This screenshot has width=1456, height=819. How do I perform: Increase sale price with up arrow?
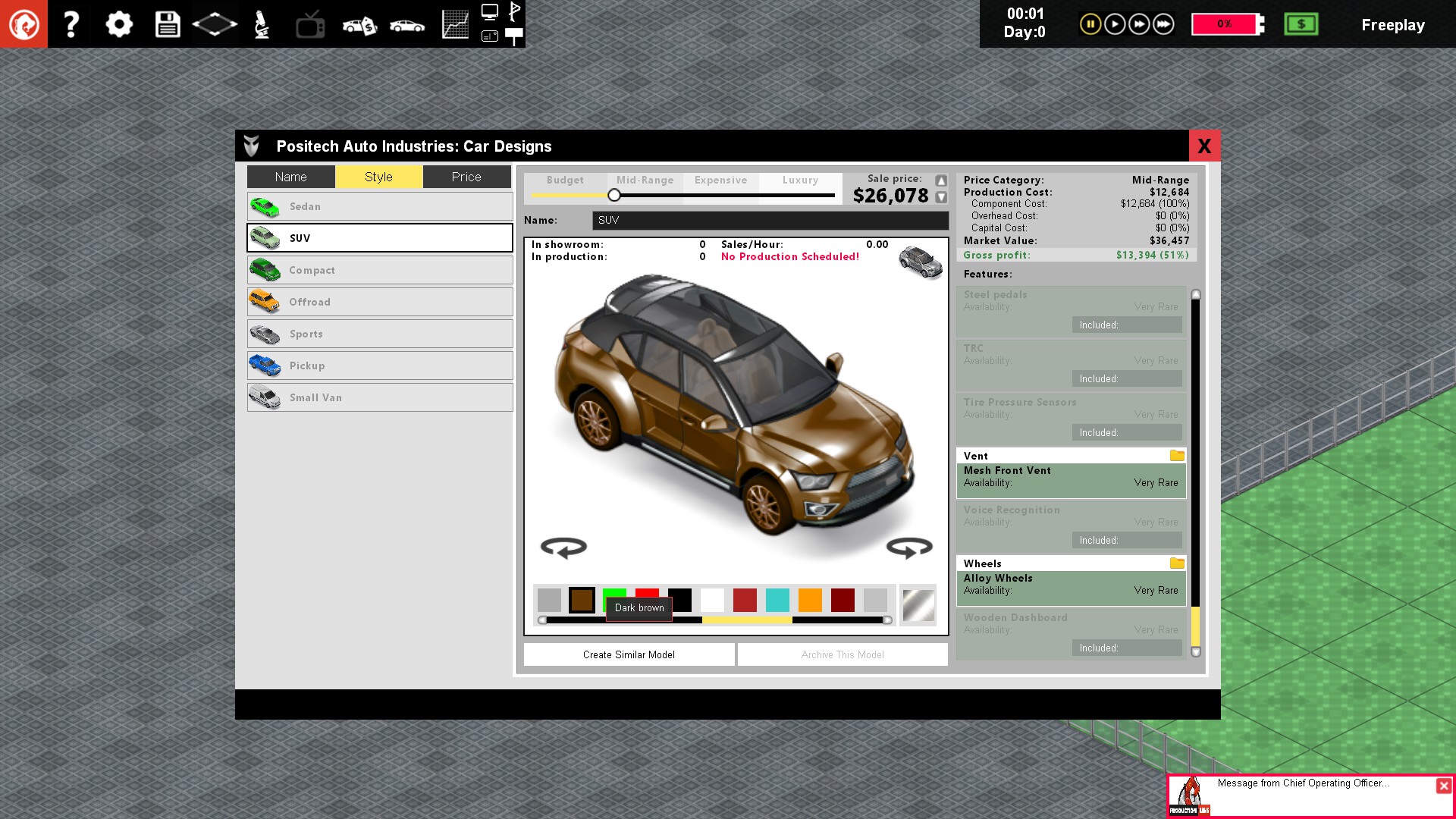pyautogui.click(x=941, y=180)
